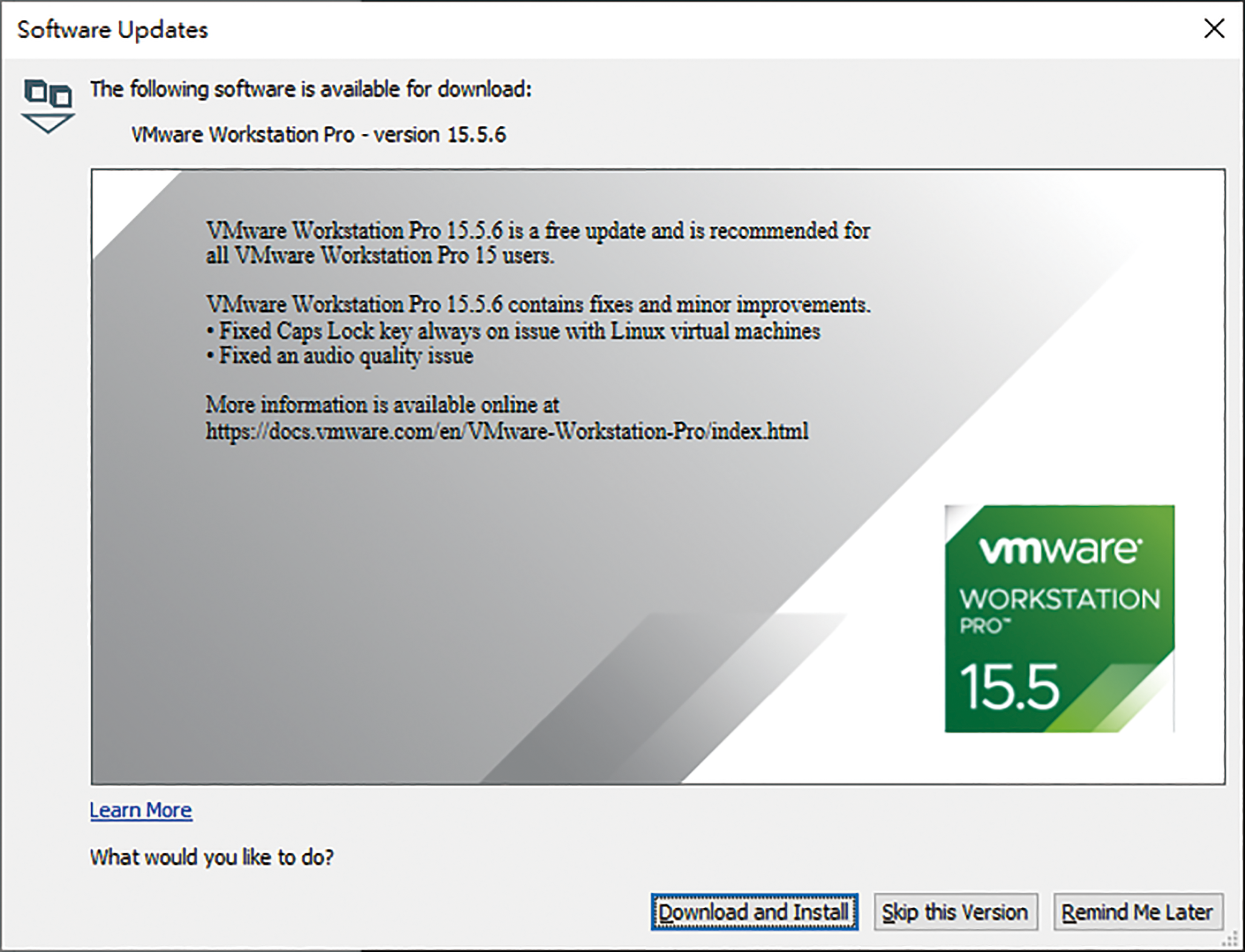
Task: Click the VMware Workstation Pro 15.5 logo
Action: tap(1059, 618)
